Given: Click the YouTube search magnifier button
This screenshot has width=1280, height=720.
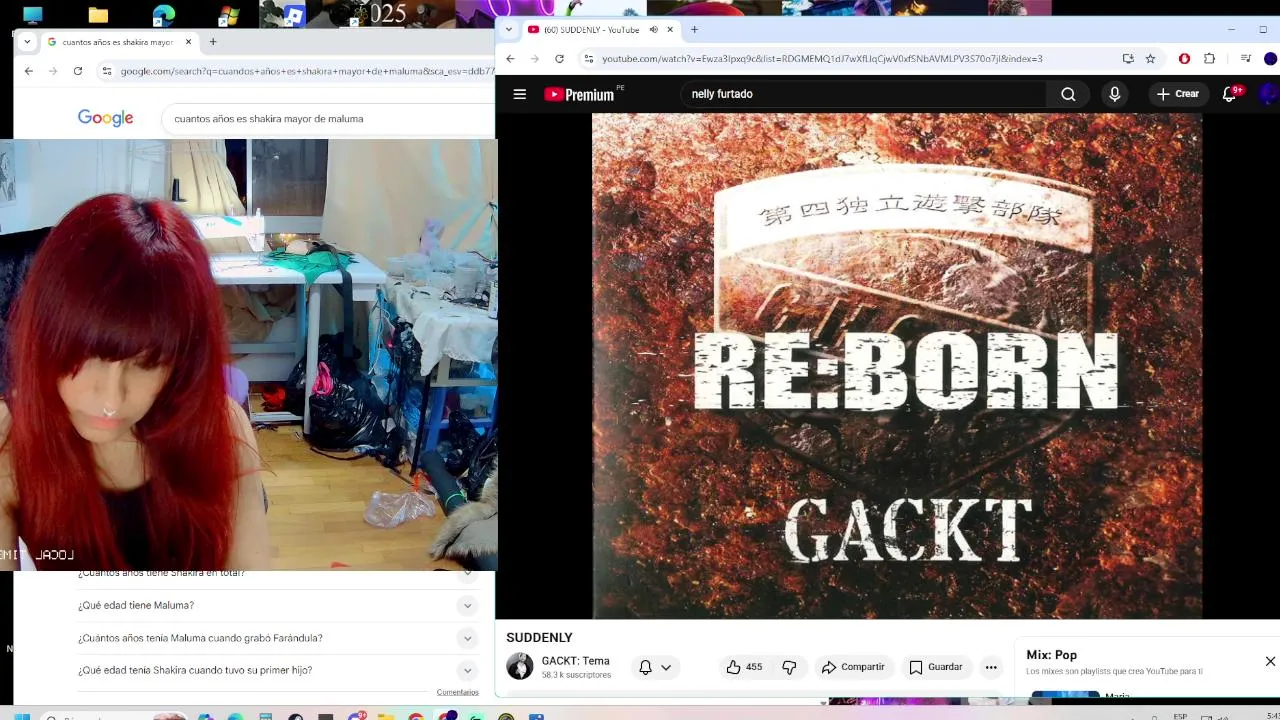Looking at the screenshot, I should click(1068, 94).
